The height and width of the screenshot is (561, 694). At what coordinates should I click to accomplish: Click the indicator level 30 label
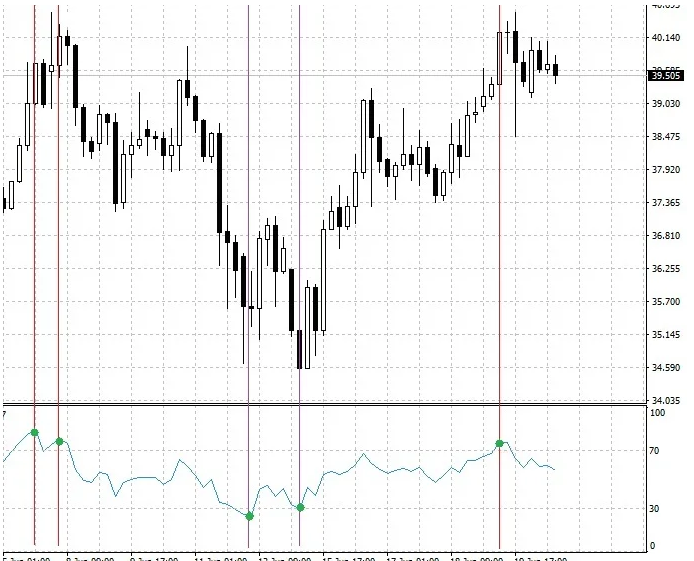click(x=655, y=509)
